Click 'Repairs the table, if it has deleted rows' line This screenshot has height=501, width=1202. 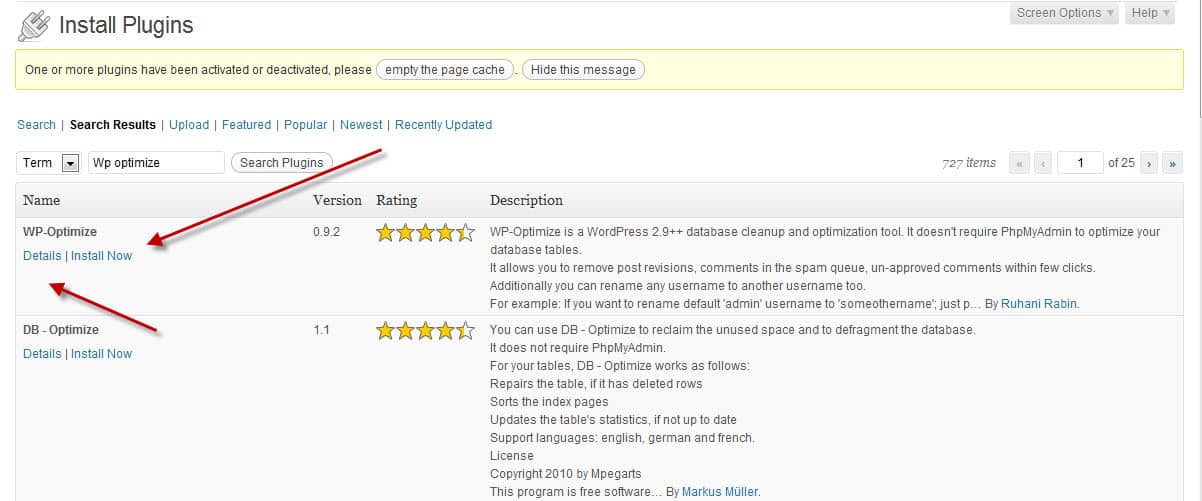pos(596,384)
